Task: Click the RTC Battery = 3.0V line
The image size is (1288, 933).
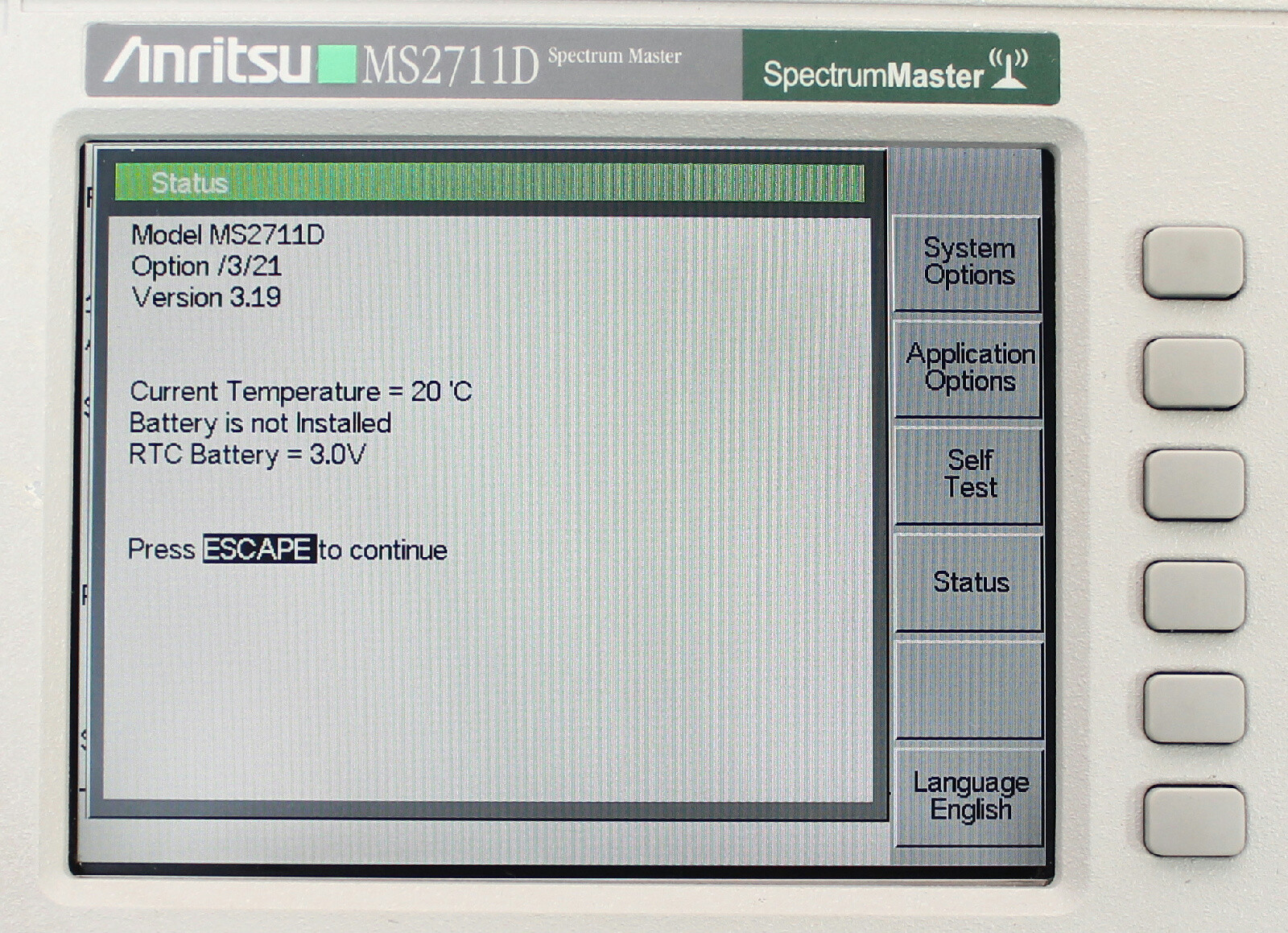Action: coord(247,455)
